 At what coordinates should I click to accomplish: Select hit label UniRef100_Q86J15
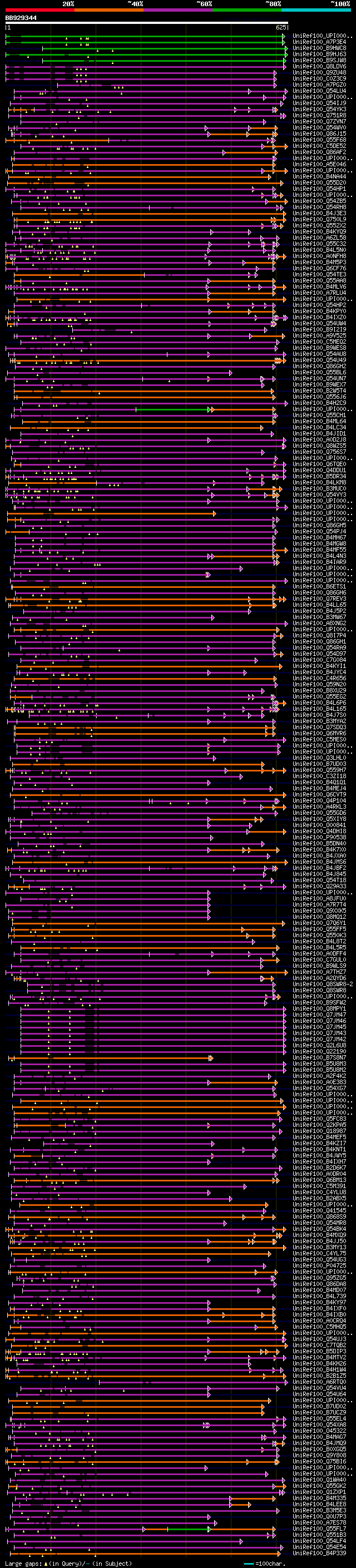(x=319, y=134)
